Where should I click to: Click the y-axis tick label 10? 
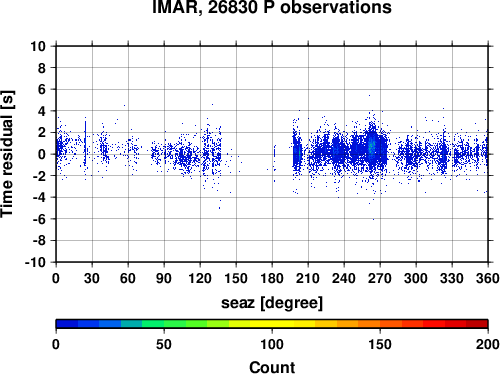pos(38,46)
